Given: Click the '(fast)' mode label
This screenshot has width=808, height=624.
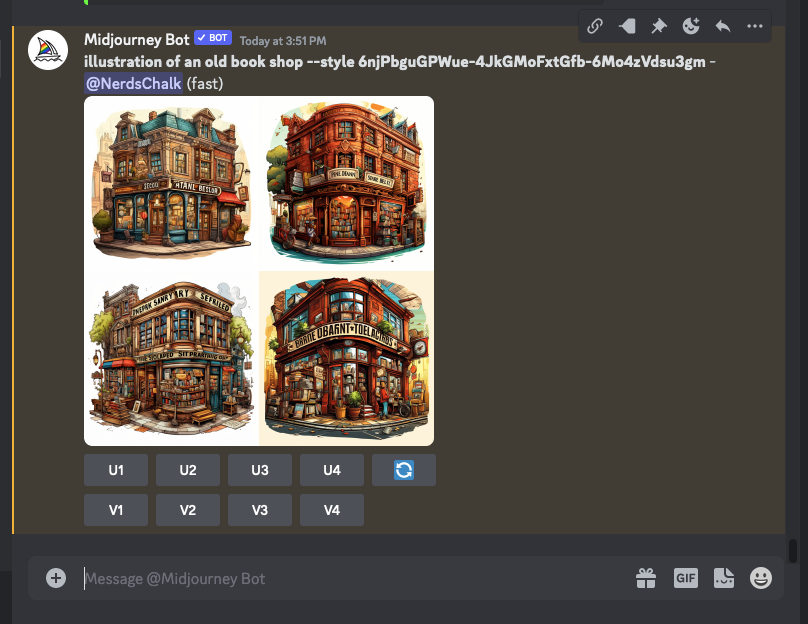Looking at the screenshot, I should point(205,83).
